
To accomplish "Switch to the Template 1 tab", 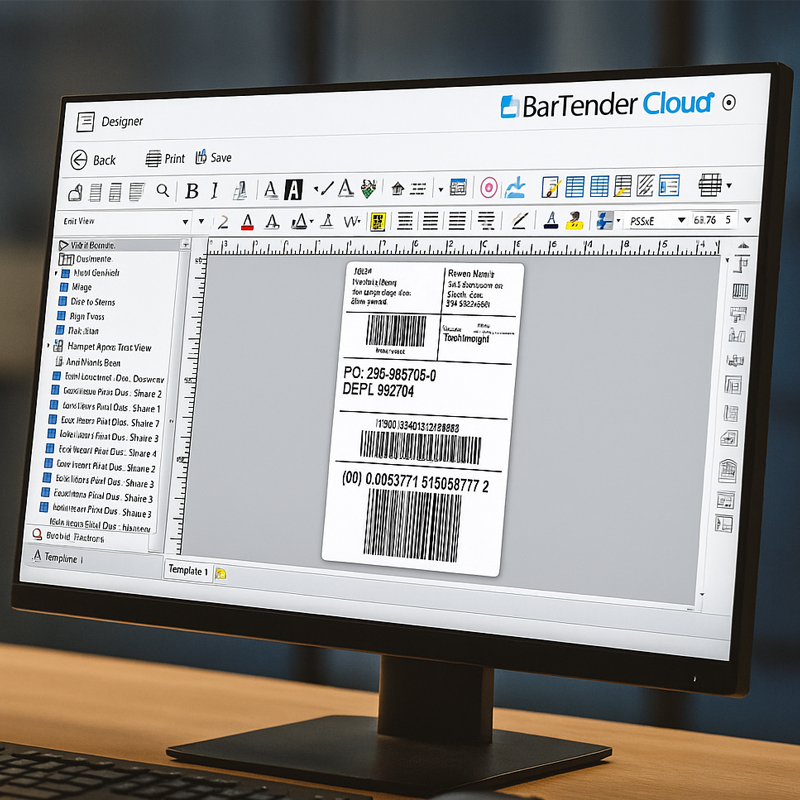I will coord(188,570).
